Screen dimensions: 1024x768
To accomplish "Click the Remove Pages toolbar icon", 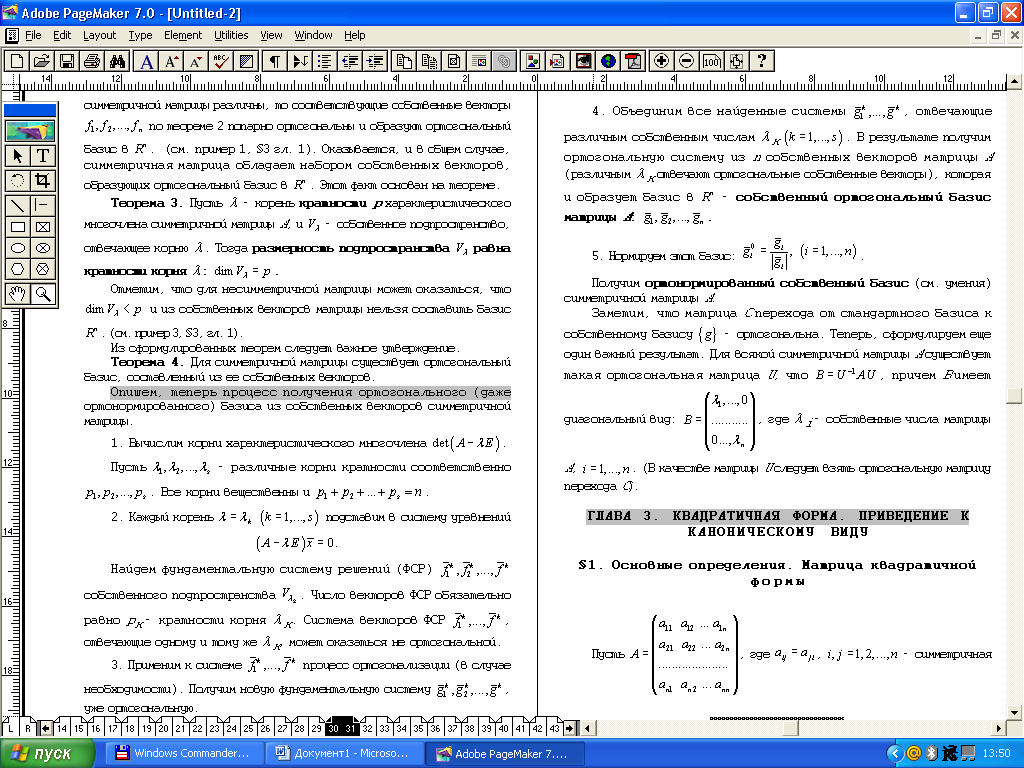I will coord(429,61).
